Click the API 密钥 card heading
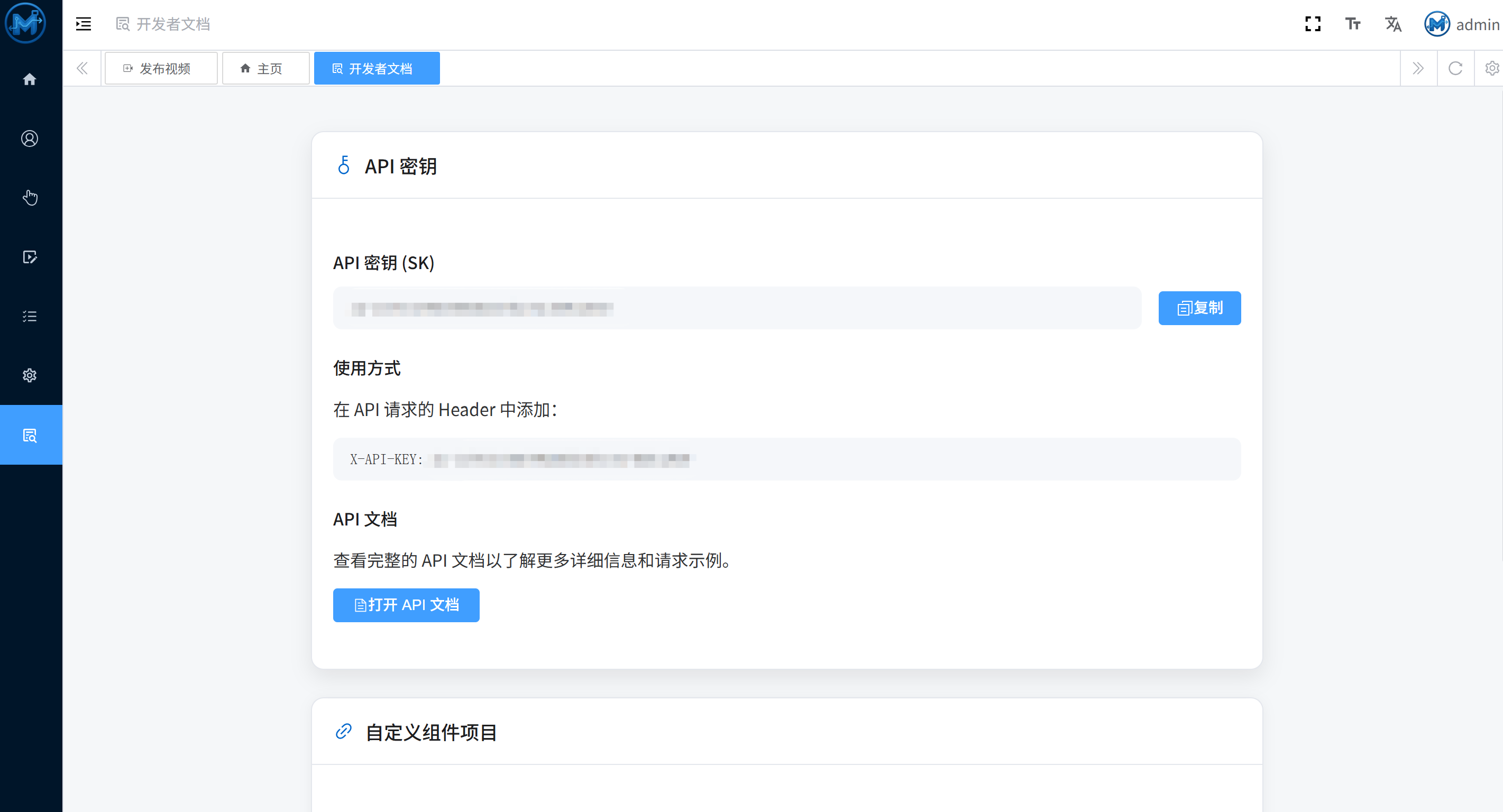Image resolution: width=1503 pixels, height=812 pixels. 400,166
